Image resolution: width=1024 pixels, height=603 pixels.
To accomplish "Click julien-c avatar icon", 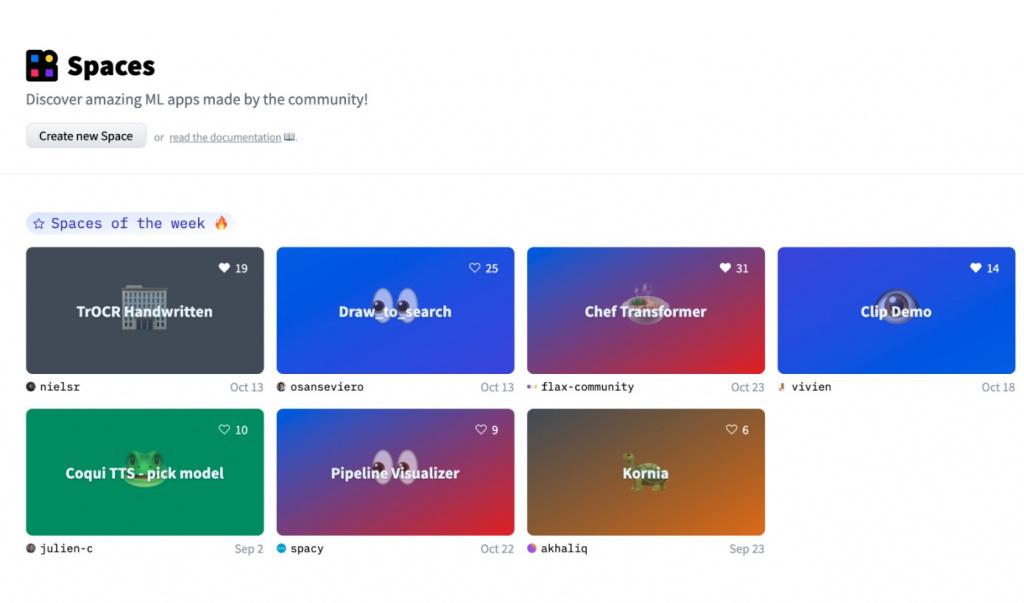I will point(31,549).
